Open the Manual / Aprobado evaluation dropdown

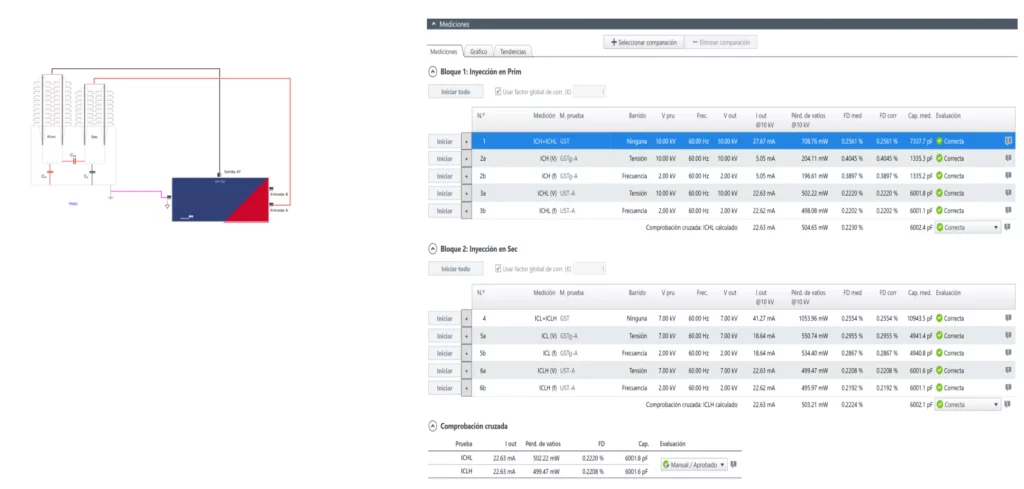[x=694, y=464]
